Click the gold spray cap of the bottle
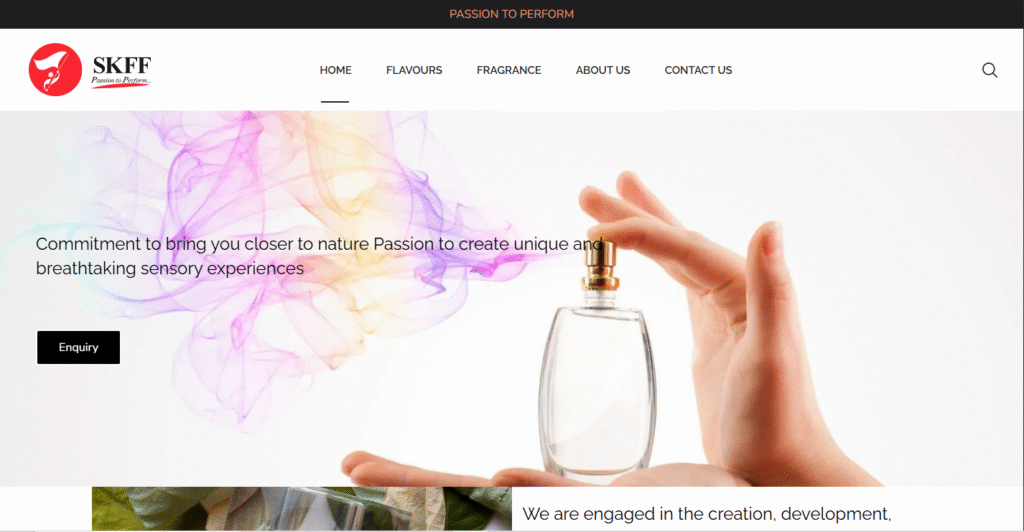 (600, 266)
